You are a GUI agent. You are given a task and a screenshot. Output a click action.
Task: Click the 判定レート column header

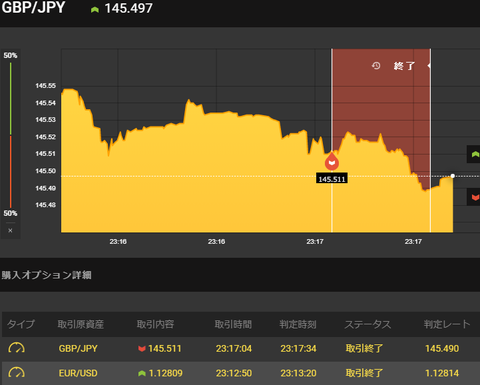click(x=447, y=324)
